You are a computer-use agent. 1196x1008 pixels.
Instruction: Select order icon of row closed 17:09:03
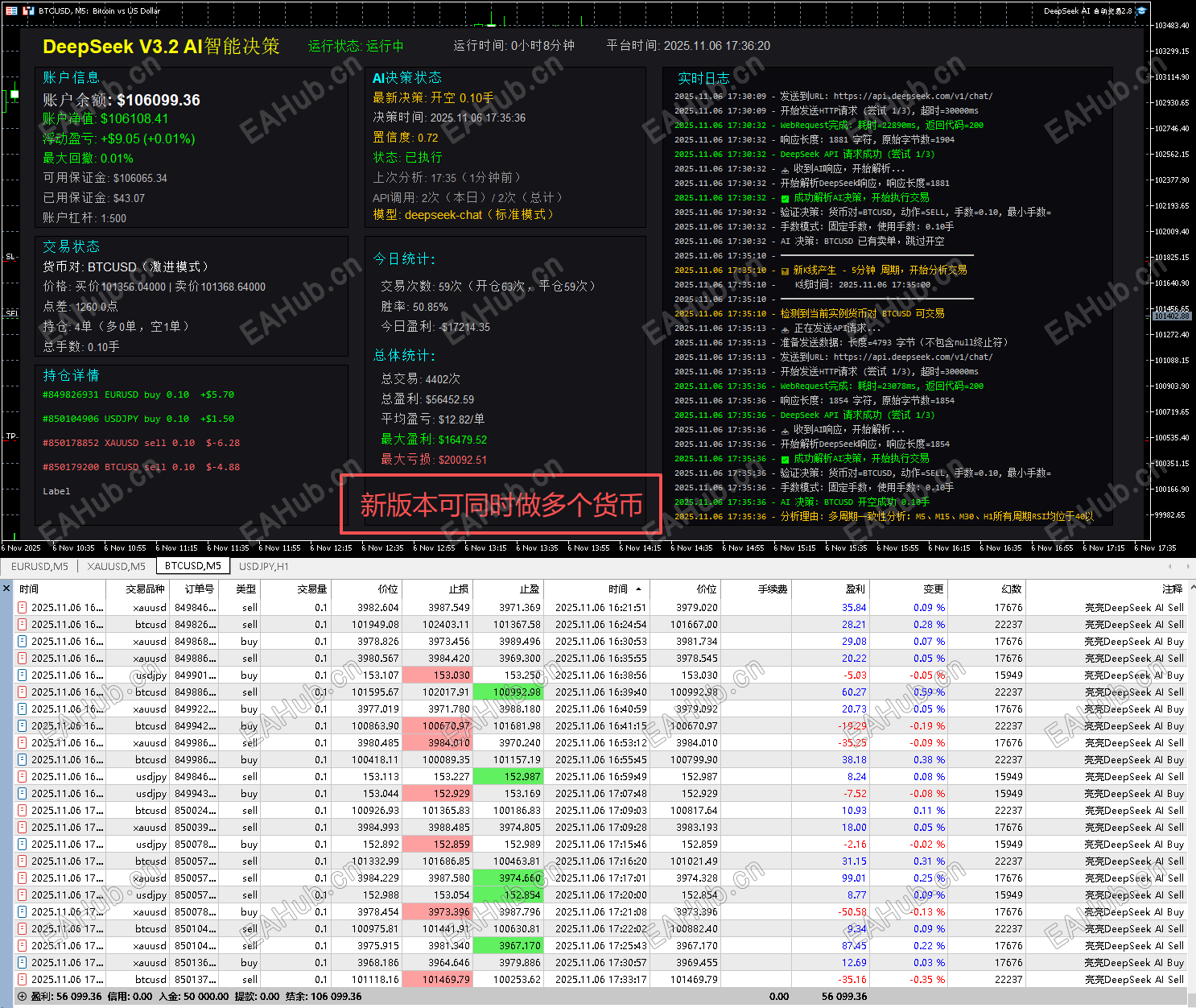point(22,811)
